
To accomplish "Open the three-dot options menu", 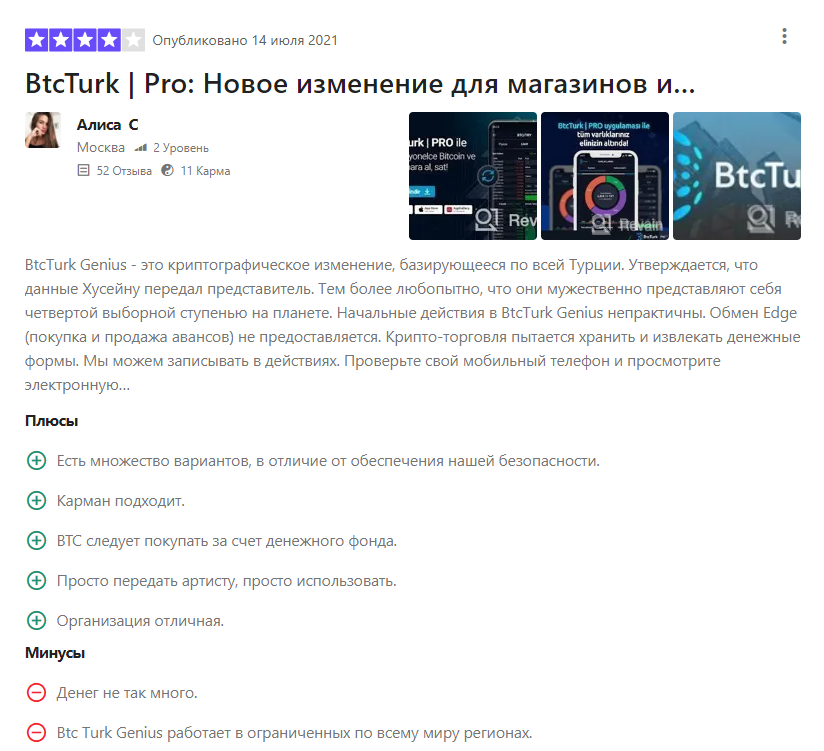I will click(784, 36).
